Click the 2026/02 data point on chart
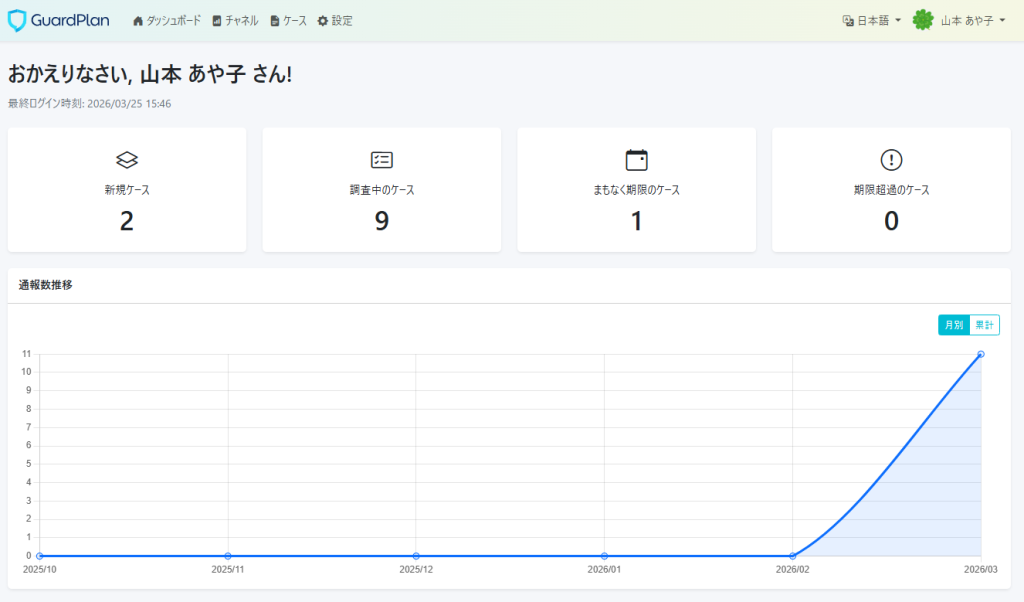1024x602 pixels. [792, 556]
